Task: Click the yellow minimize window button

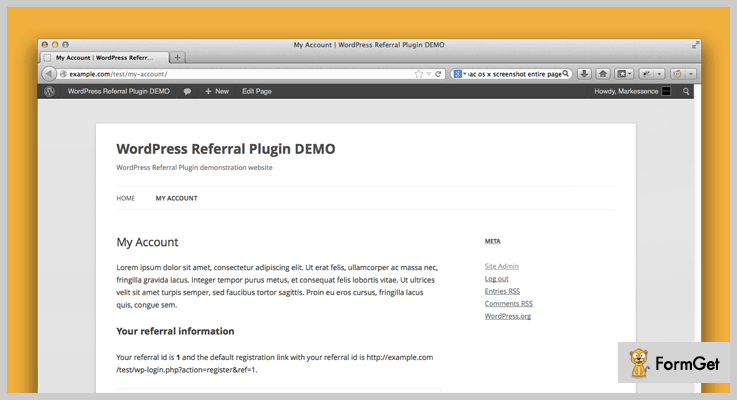Action: point(55,45)
